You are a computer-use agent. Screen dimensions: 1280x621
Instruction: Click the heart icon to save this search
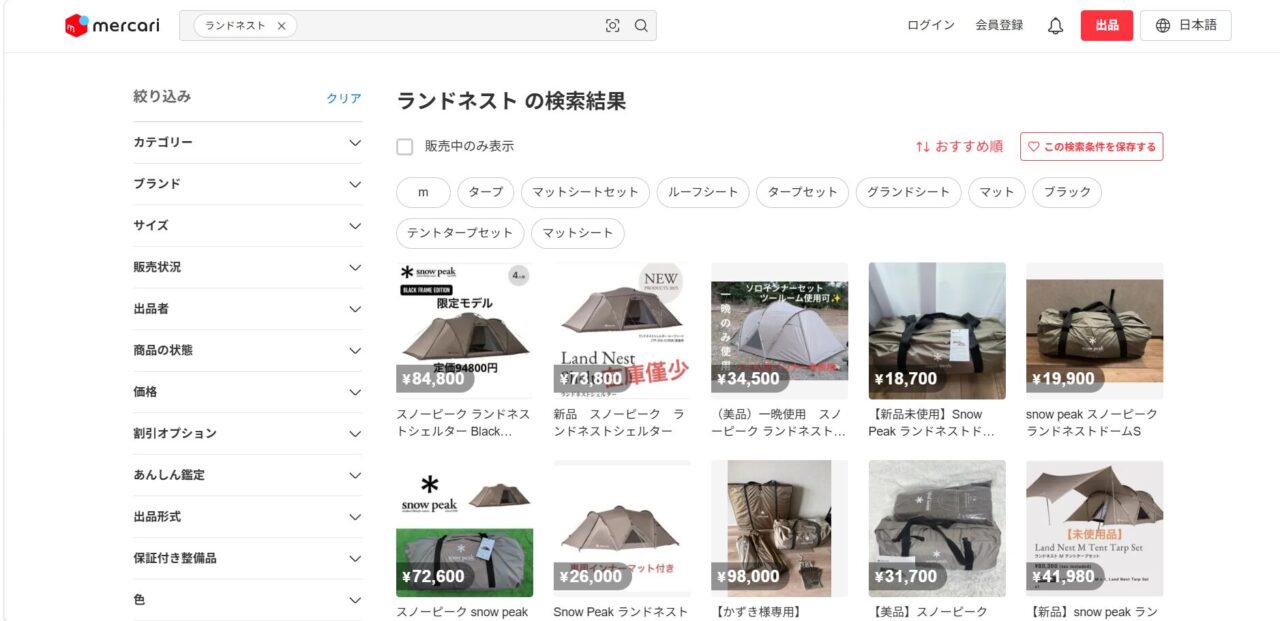1034,147
